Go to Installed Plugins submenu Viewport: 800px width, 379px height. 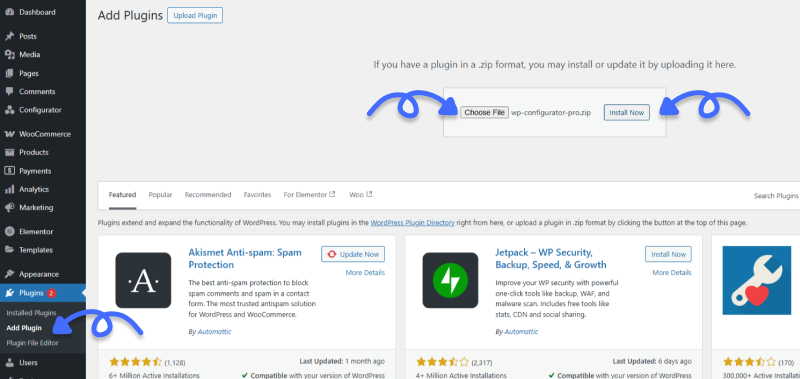(x=32, y=313)
